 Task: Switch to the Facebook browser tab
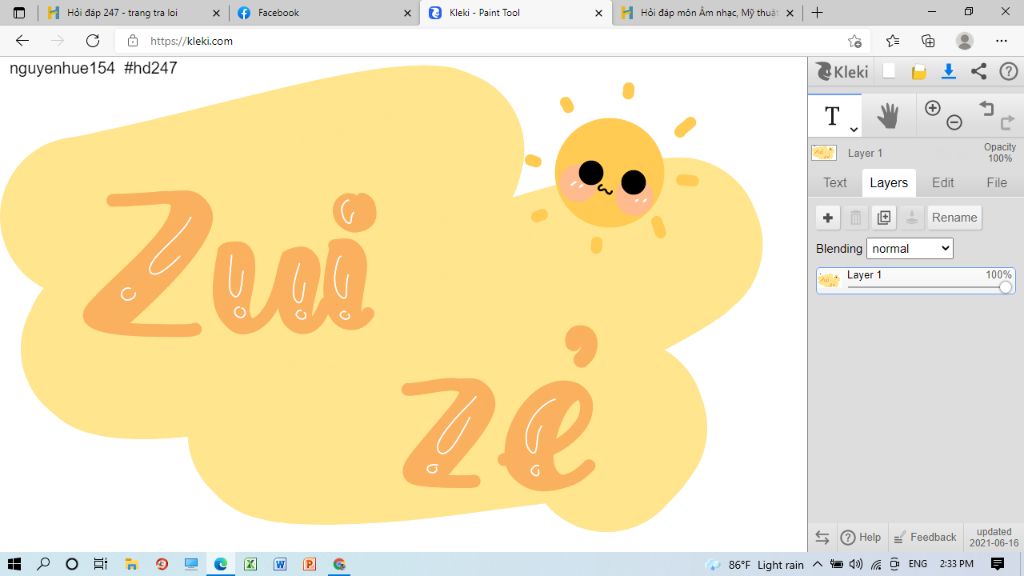click(x=278, y=12)
